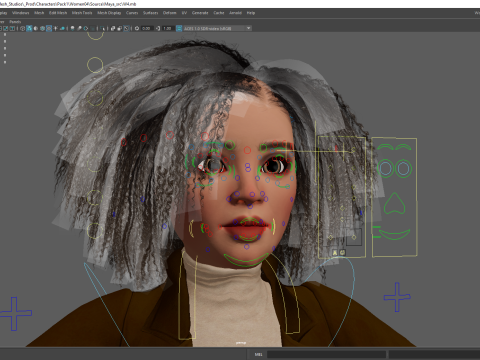Toggle smooth shade all icon
The height and width of the screenshot is (360, 480).
pyautogui.click(x=29, y=28)
